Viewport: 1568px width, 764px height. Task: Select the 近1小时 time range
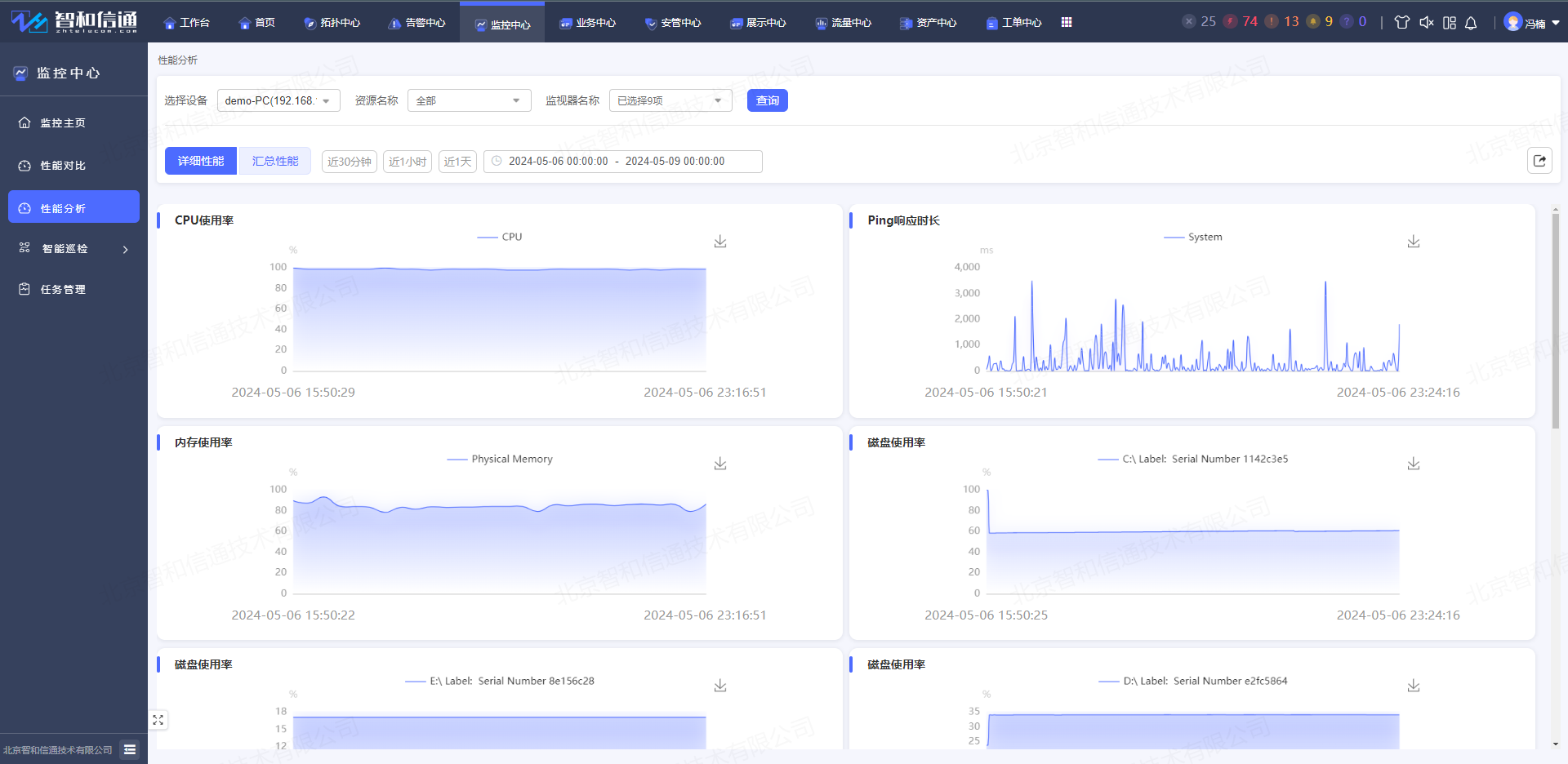(408, 162)
